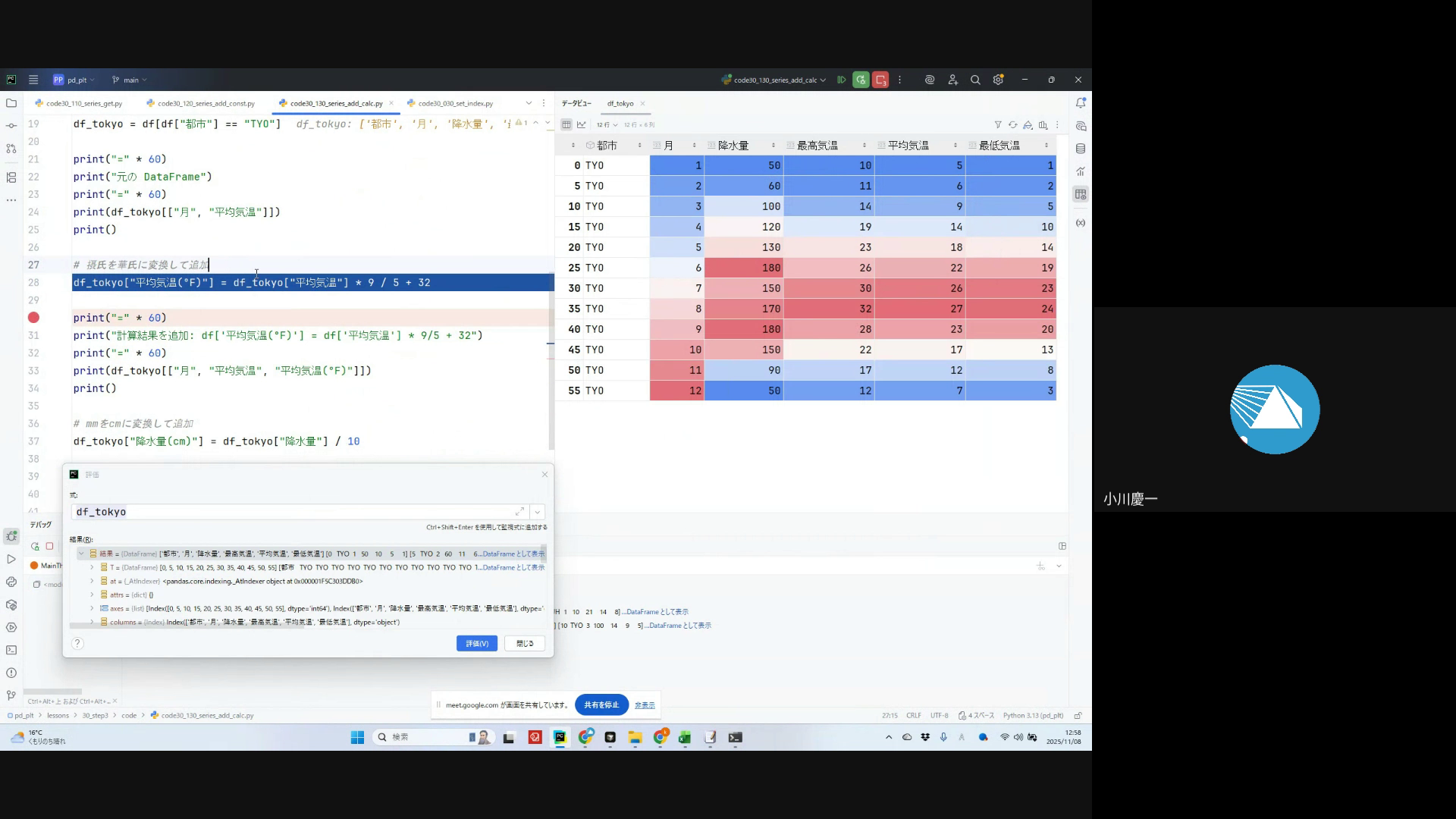Screen dimensions: 1456x819
Task: Toggle table view mode in data view
Action: 566,124
